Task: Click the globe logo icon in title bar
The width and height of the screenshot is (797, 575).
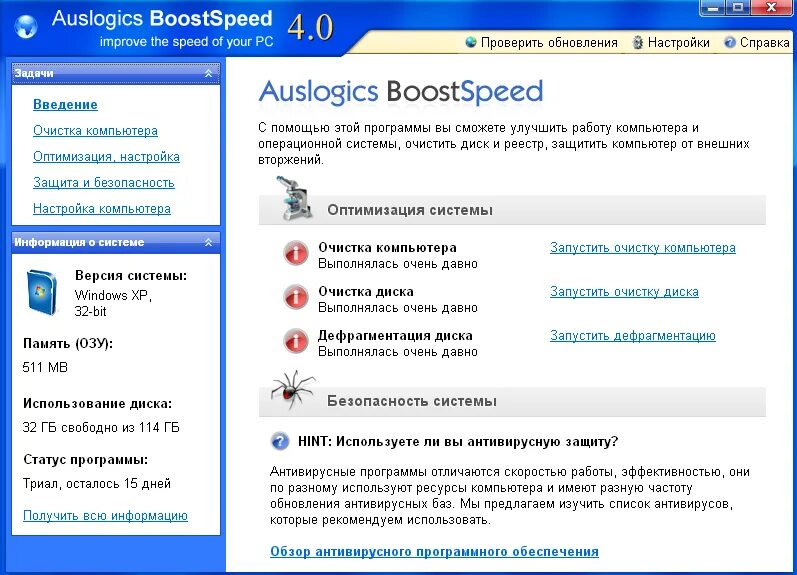Action: [x=25, y=25]
